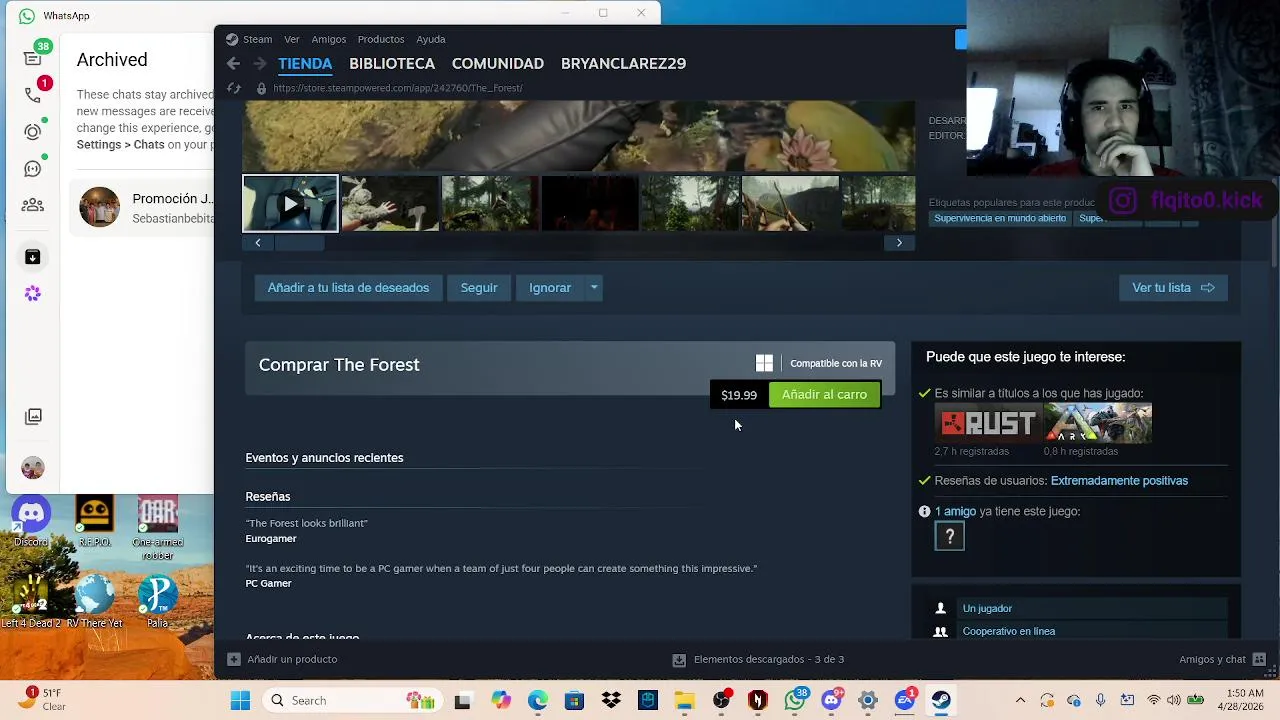Image resolution: width=1280 pixels, height=720 pixels.
Task: Open Chats icon in WhatsApp sidebar
Action: [x=33, y=58]
